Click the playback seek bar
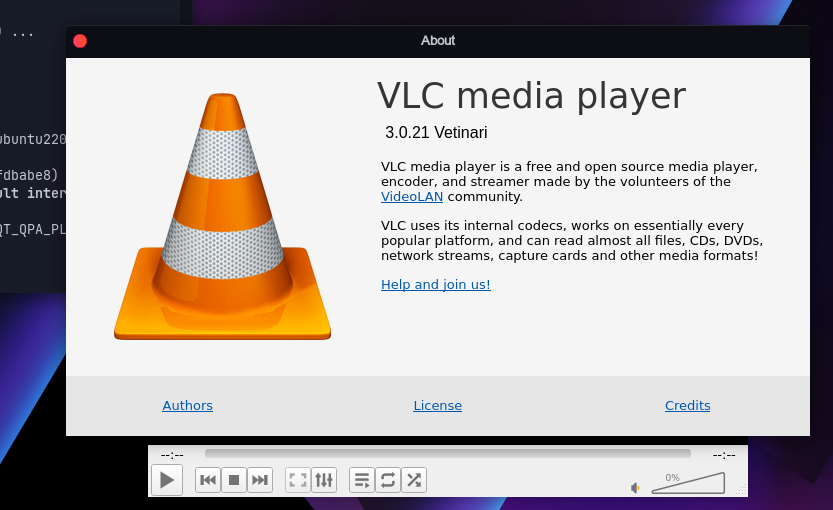833x510 pixels. (x=447, y=454)
